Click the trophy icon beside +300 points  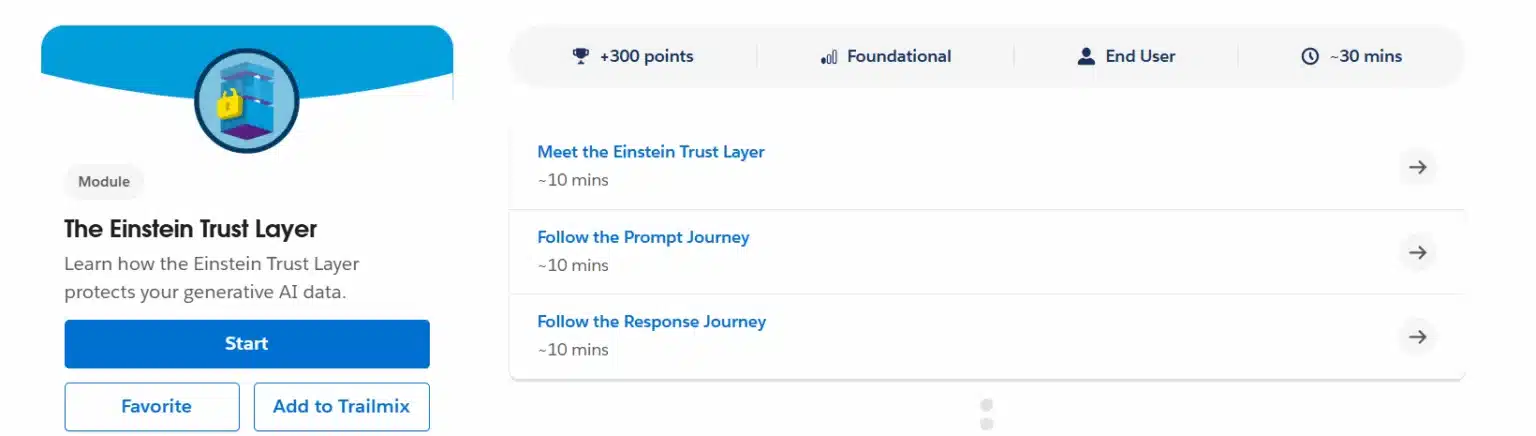pos(581,56)
